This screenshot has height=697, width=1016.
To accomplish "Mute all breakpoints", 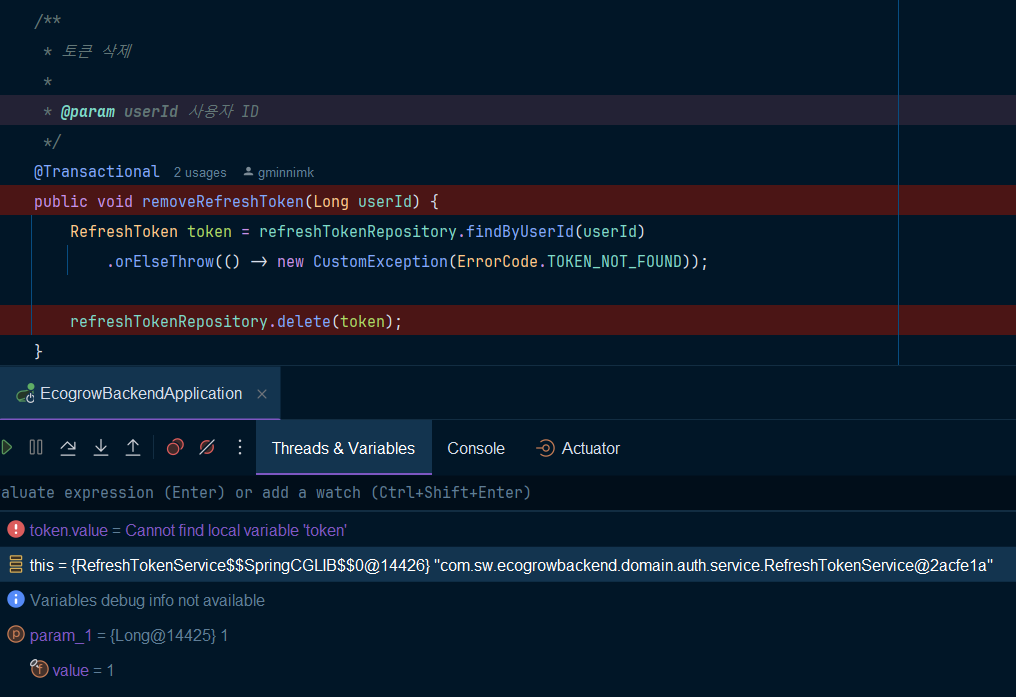I will (207, 448).
